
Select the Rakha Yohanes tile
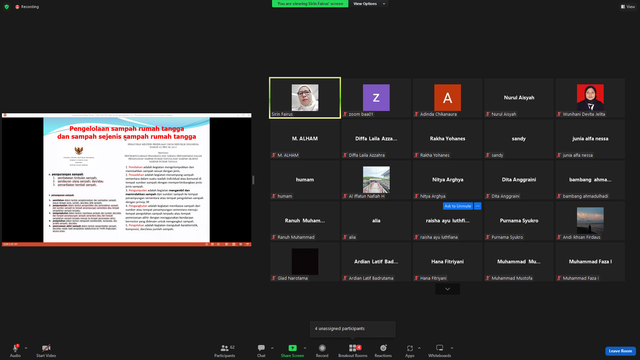447,139
